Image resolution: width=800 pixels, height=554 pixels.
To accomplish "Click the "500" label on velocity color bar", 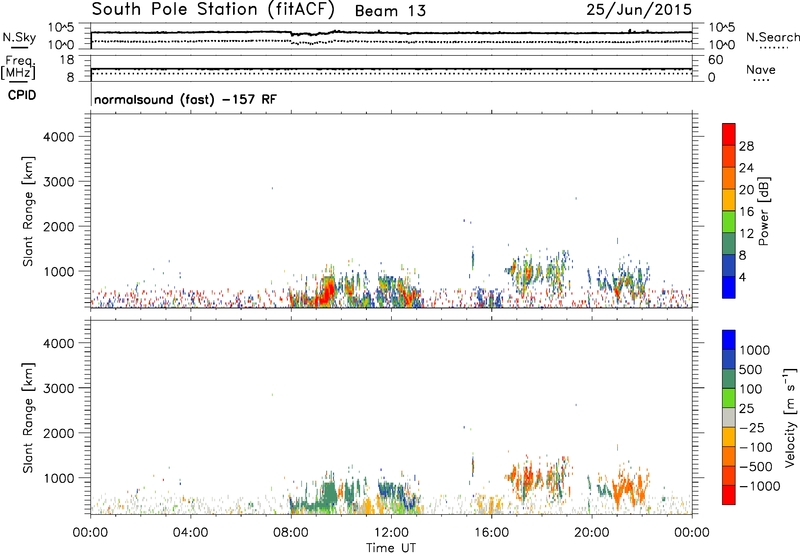I will pyautogui.click(x=751, y=370).
